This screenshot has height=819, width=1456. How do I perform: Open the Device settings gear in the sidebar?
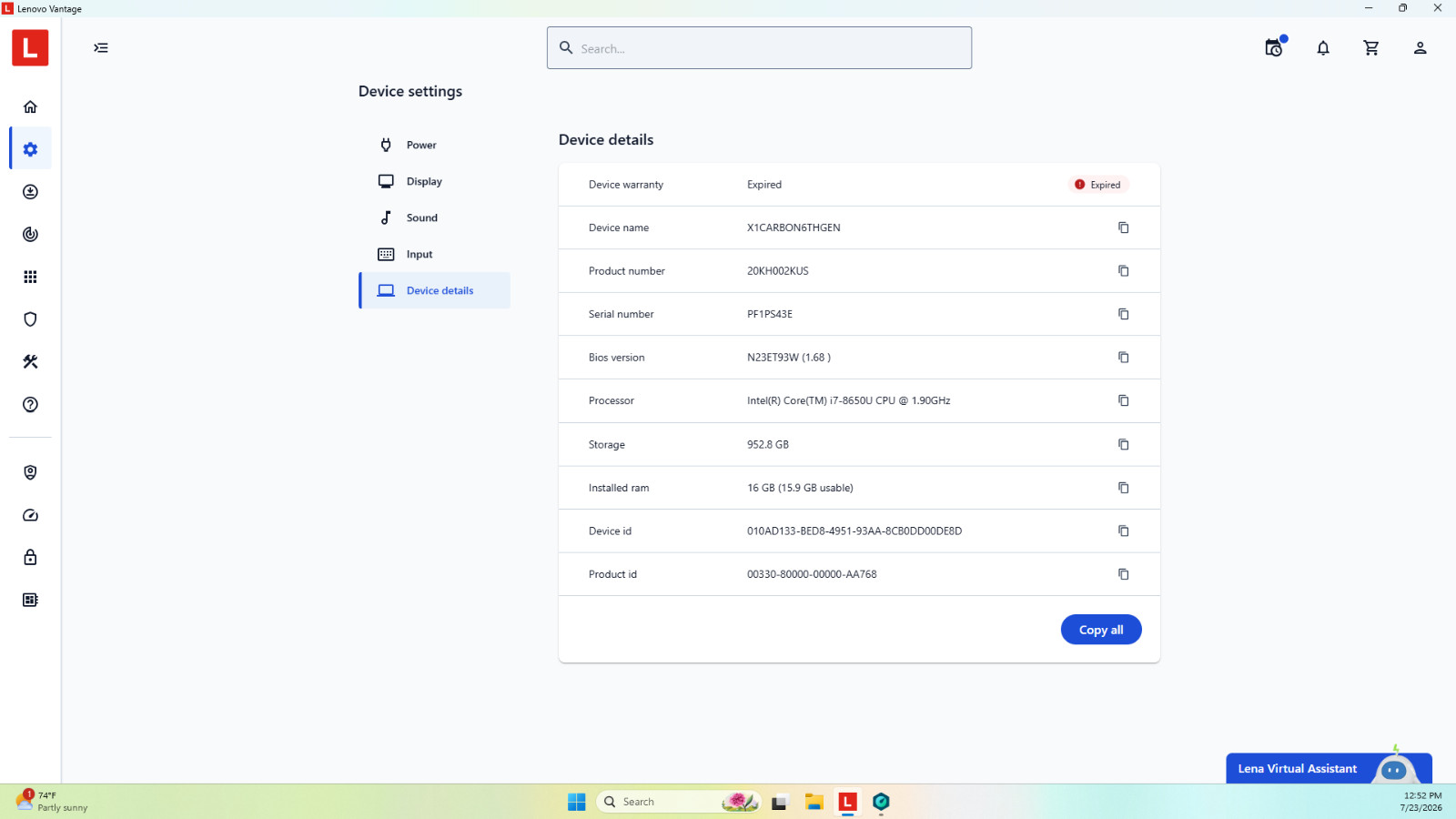point(30,149)
